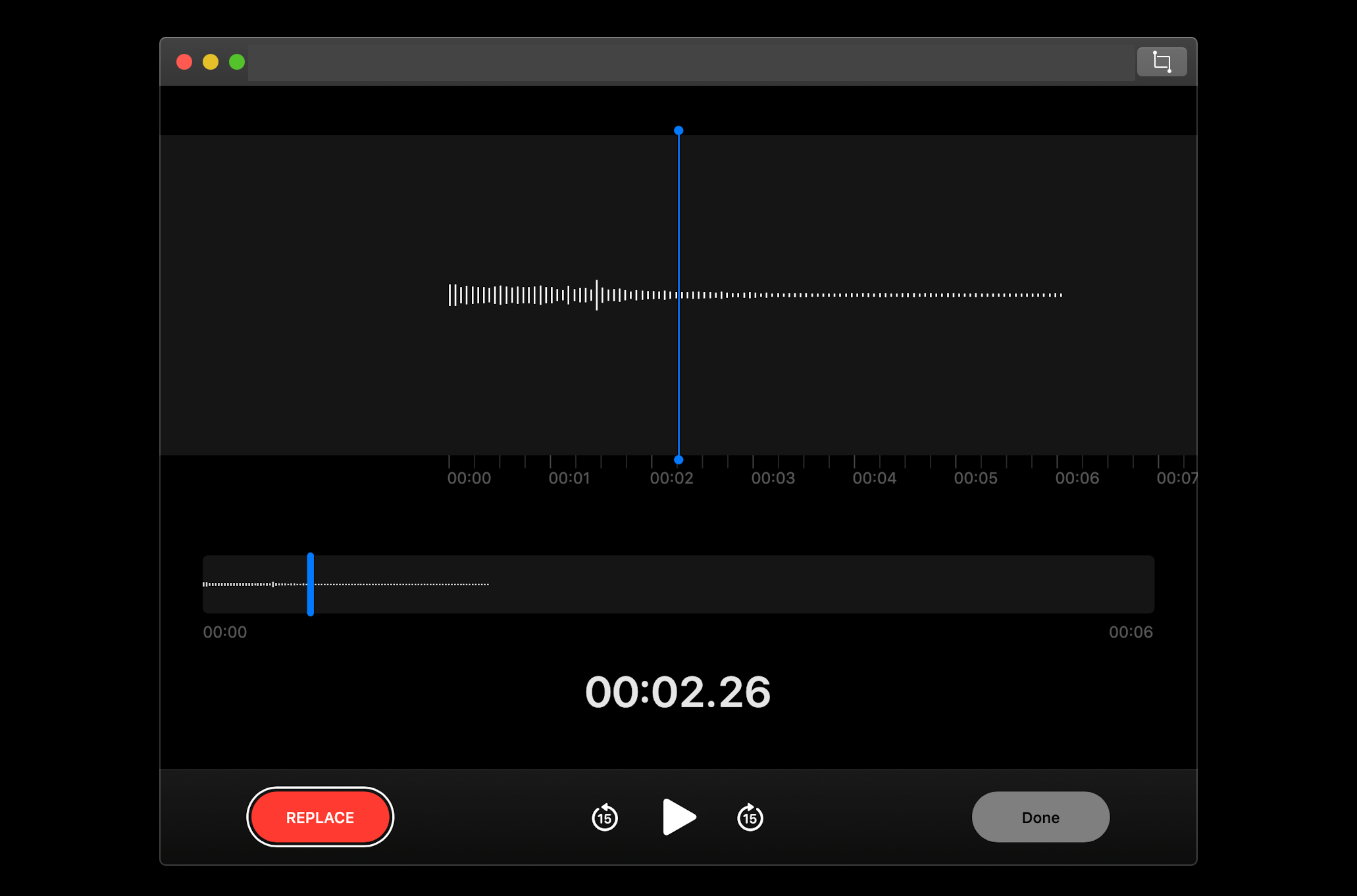Click the 00:06 label under the overview bar

[1131, 632]
